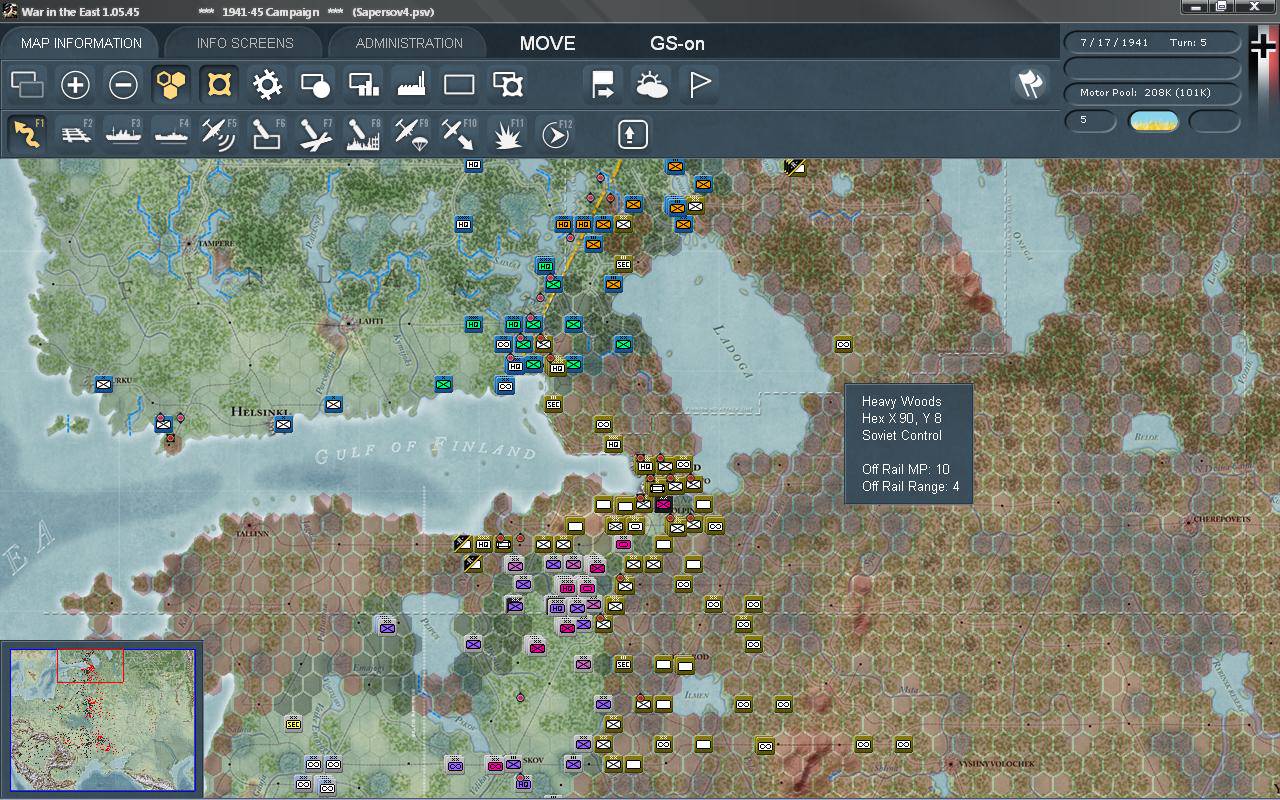Viewport: 1280px width, 800px height.
Task: Select the F2 rail mode icon
Action: click(75, 133)
